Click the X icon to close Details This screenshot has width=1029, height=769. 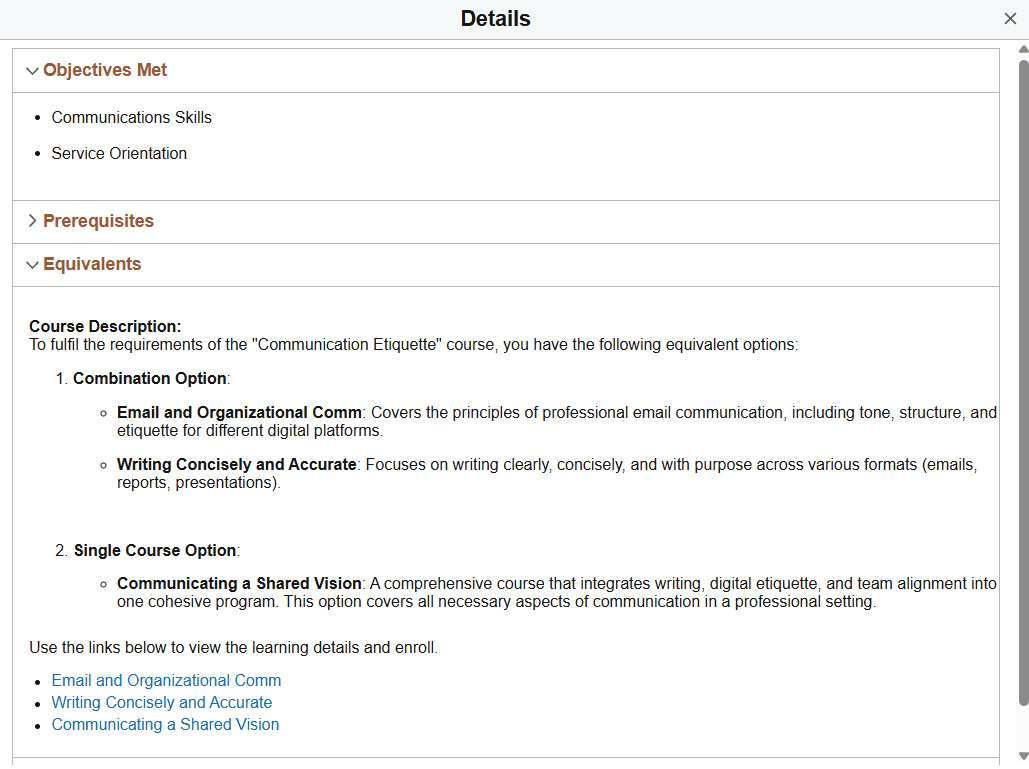pyautogui.click(x=1010, y=18)
